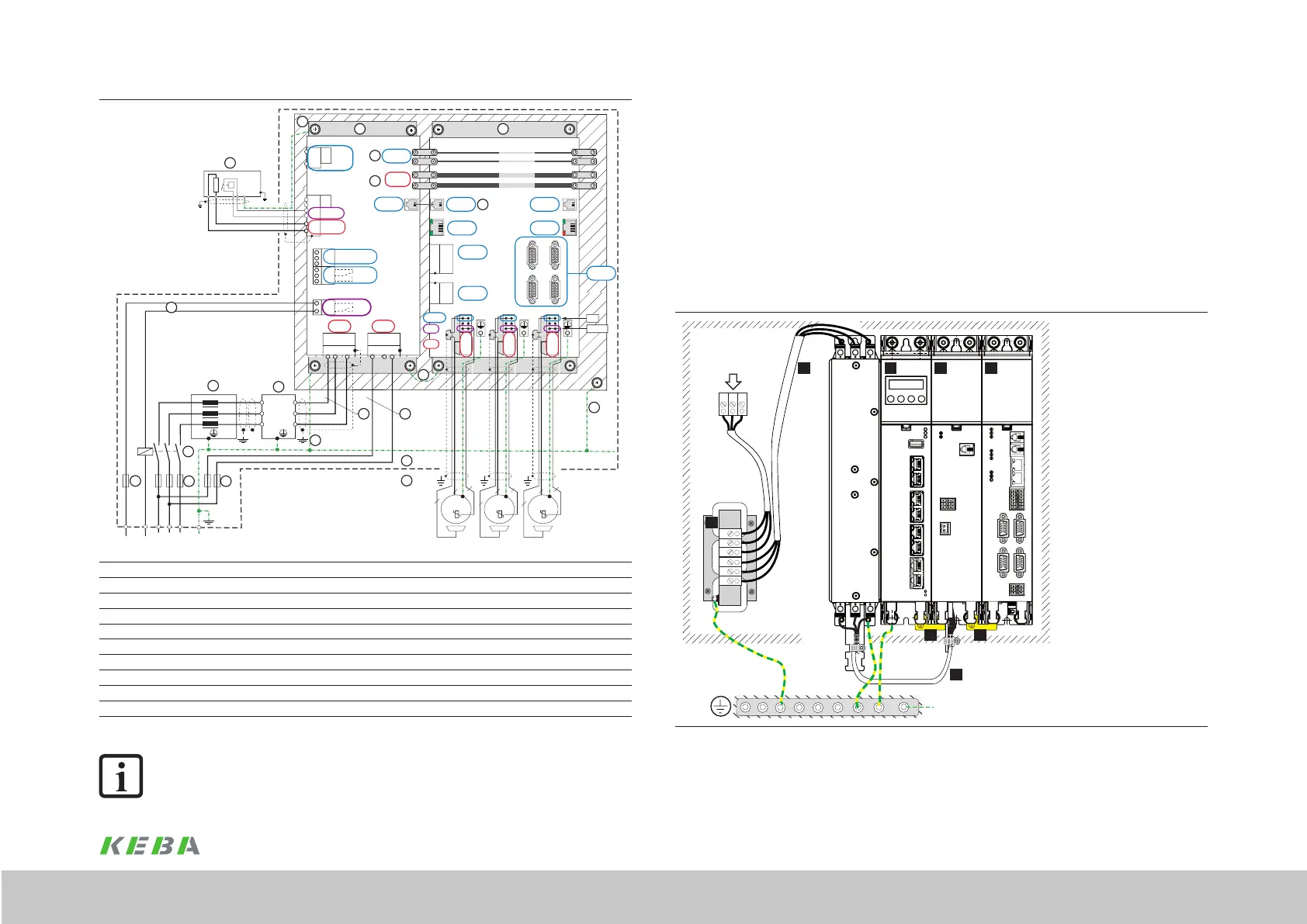
Task: Click the rightmost screw on the grounding busbar
Action: (x=903, y=708)
